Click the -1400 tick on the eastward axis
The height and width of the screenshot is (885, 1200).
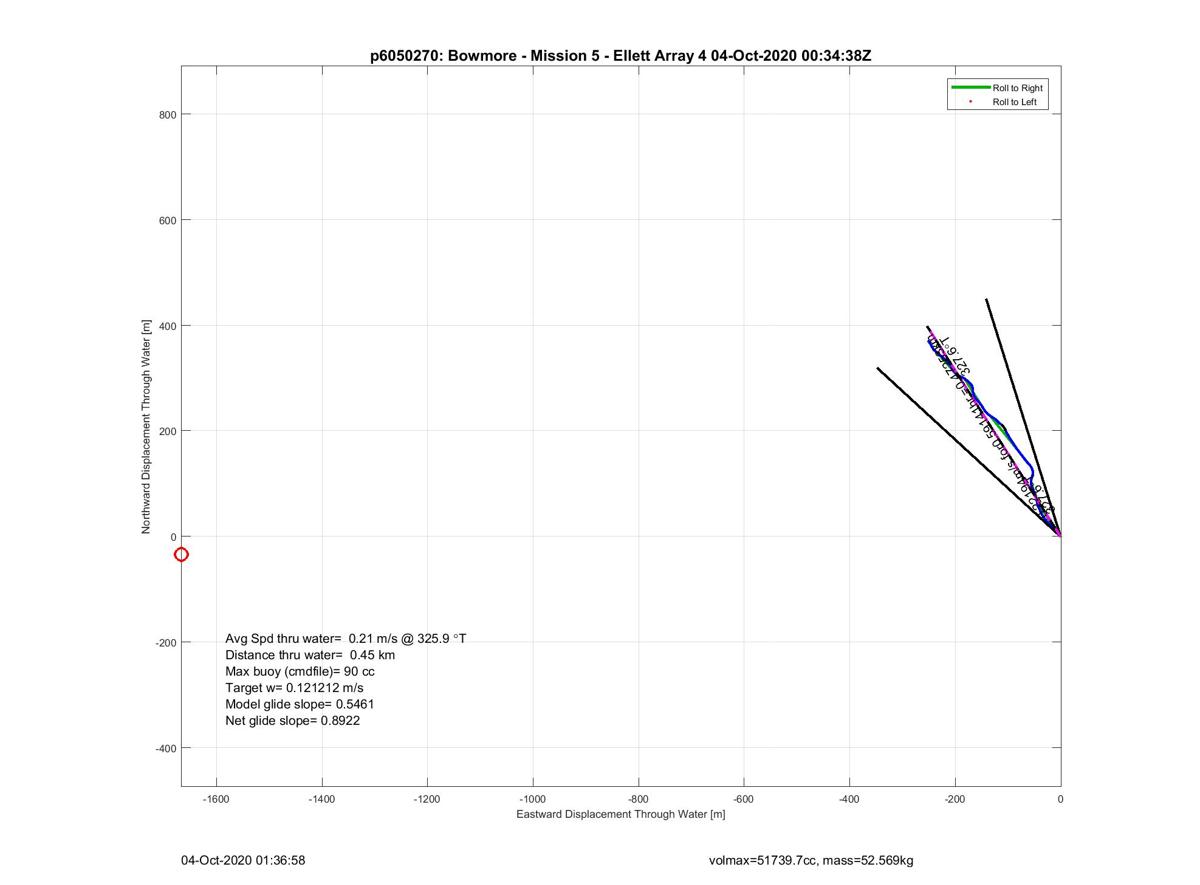coord(322,799)
